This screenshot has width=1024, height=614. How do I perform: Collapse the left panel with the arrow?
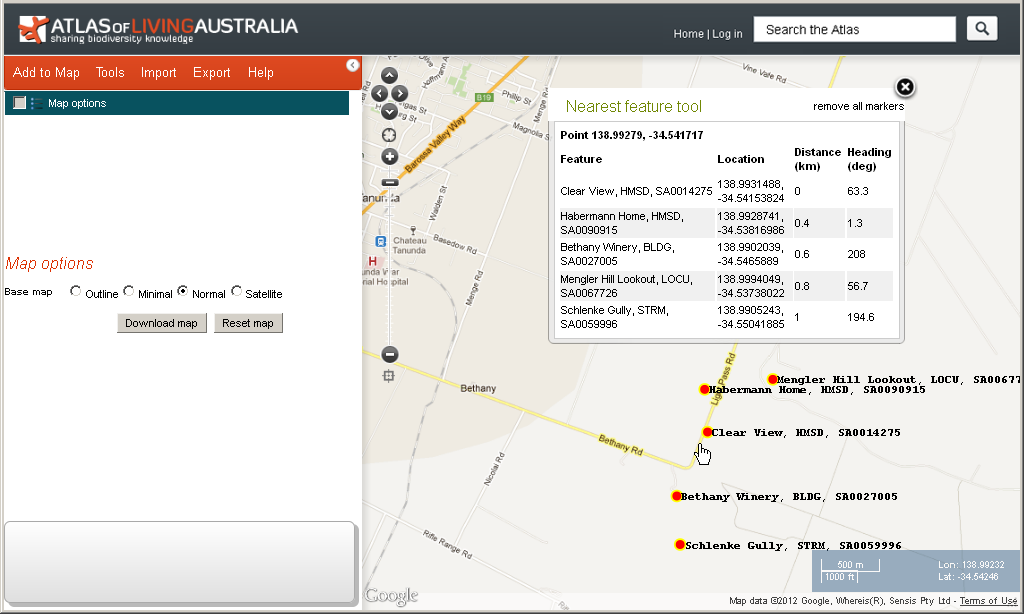pyautogui.click(x=353, y=65)
